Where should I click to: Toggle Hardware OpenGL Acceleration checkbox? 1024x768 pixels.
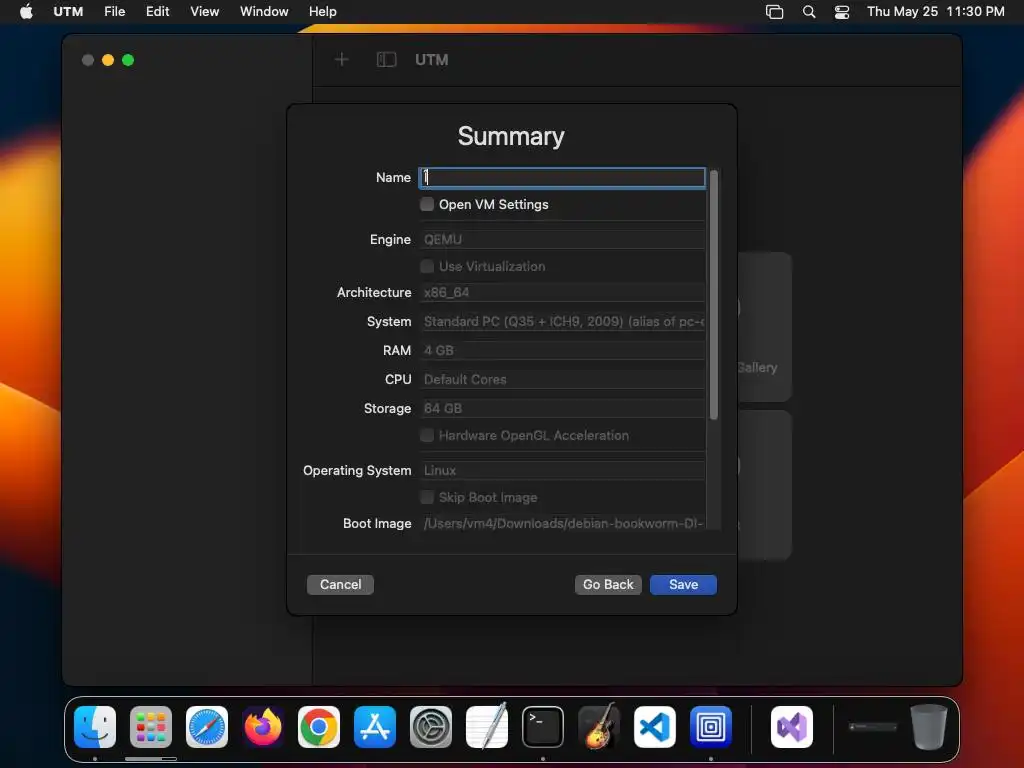point(426,435)
